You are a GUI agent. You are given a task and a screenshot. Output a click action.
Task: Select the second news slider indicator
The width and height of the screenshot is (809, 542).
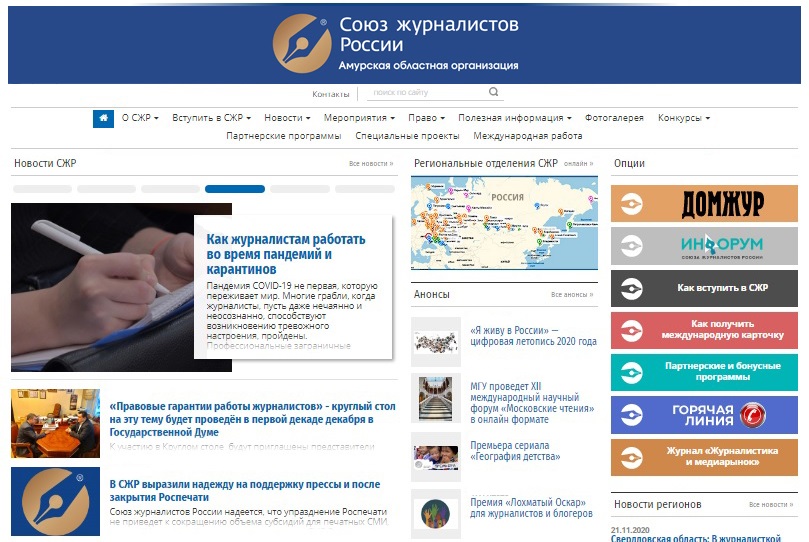[106, 189]
